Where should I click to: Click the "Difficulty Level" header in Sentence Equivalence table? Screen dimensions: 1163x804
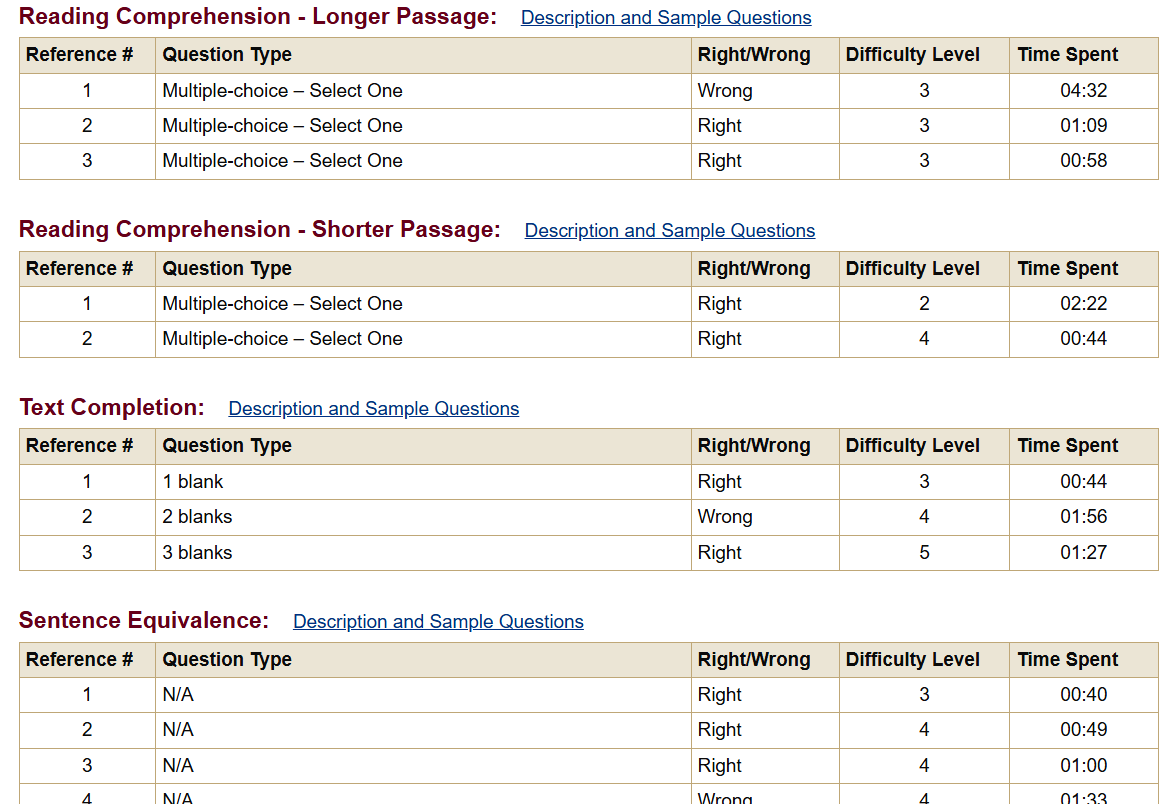[x=912, y=659]
